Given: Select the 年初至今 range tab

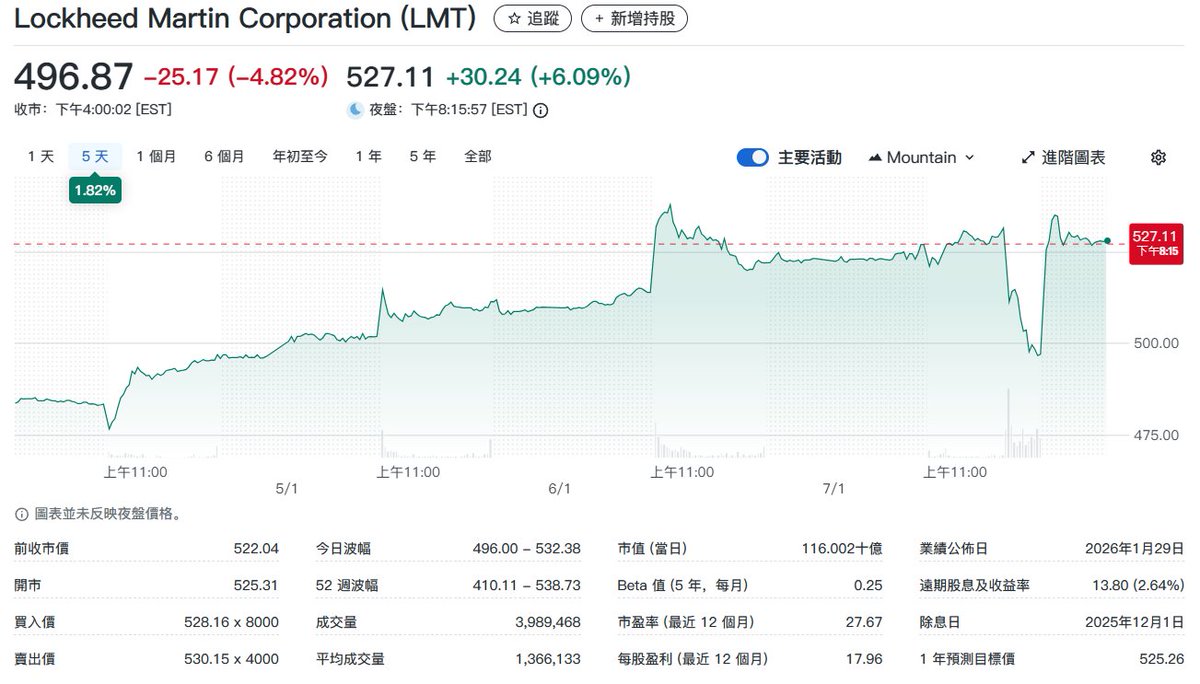Looking at the screenshot, I should click(x=300, y=156).
